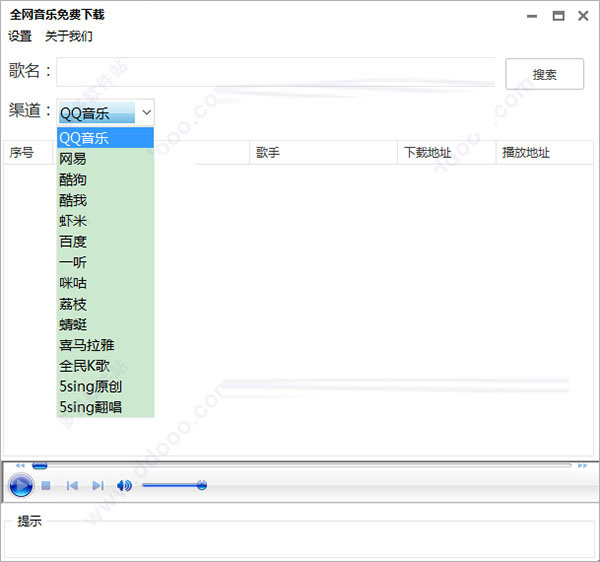This screenshot has height=562, width=600.
Task: Click the 搜索 button
Action: click(x=545, y=74)
